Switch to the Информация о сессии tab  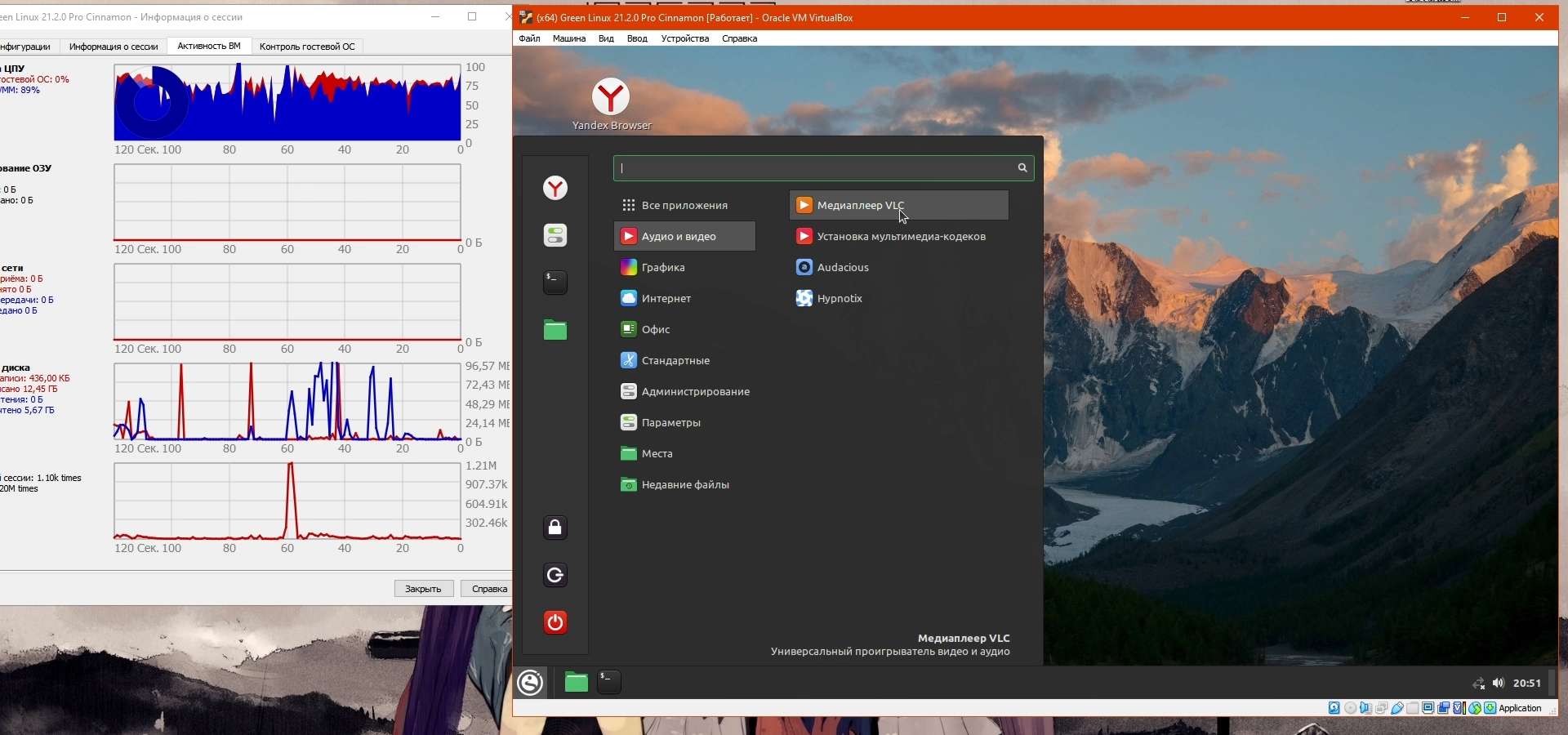click(114, 47)
